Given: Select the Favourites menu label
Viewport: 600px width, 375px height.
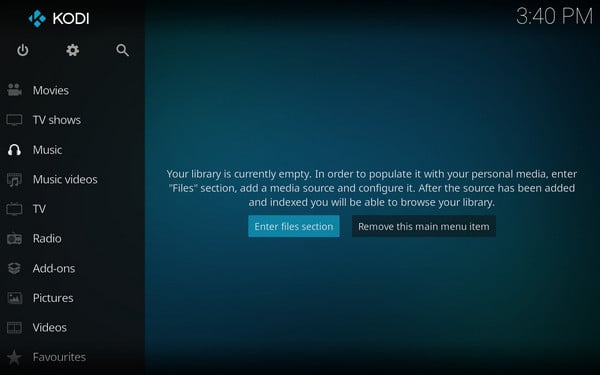Looking at the screenshot, I should 59,357.
